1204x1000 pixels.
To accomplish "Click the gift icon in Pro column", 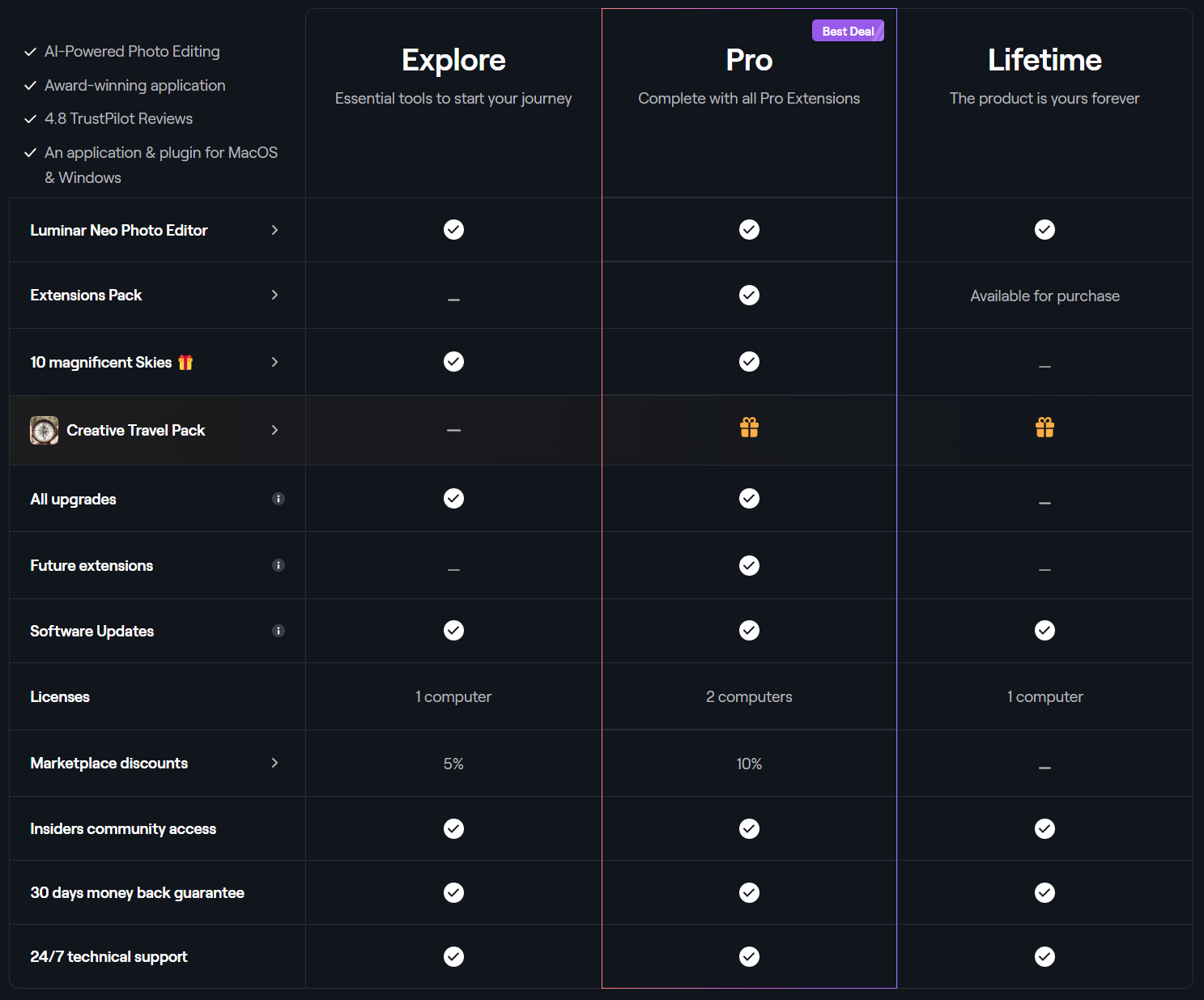I will (x=749, y=428).
